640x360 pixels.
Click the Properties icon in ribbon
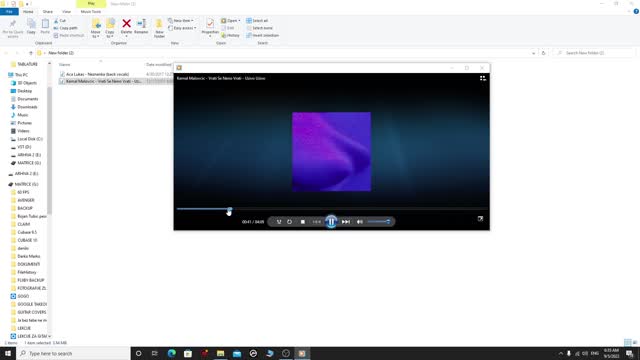[x=210, y=27]
